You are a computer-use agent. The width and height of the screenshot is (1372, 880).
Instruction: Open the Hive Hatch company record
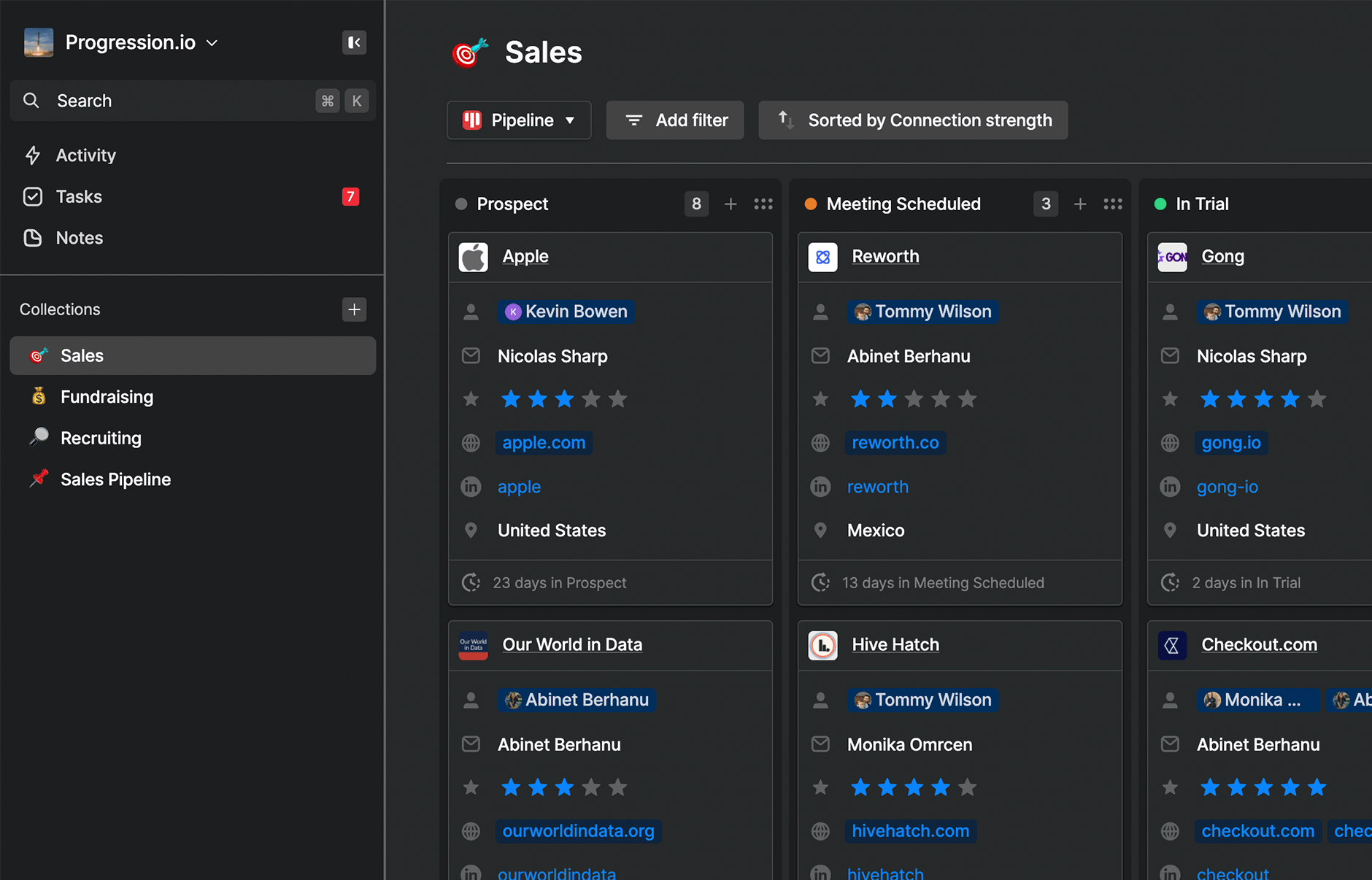click(895, 645)
